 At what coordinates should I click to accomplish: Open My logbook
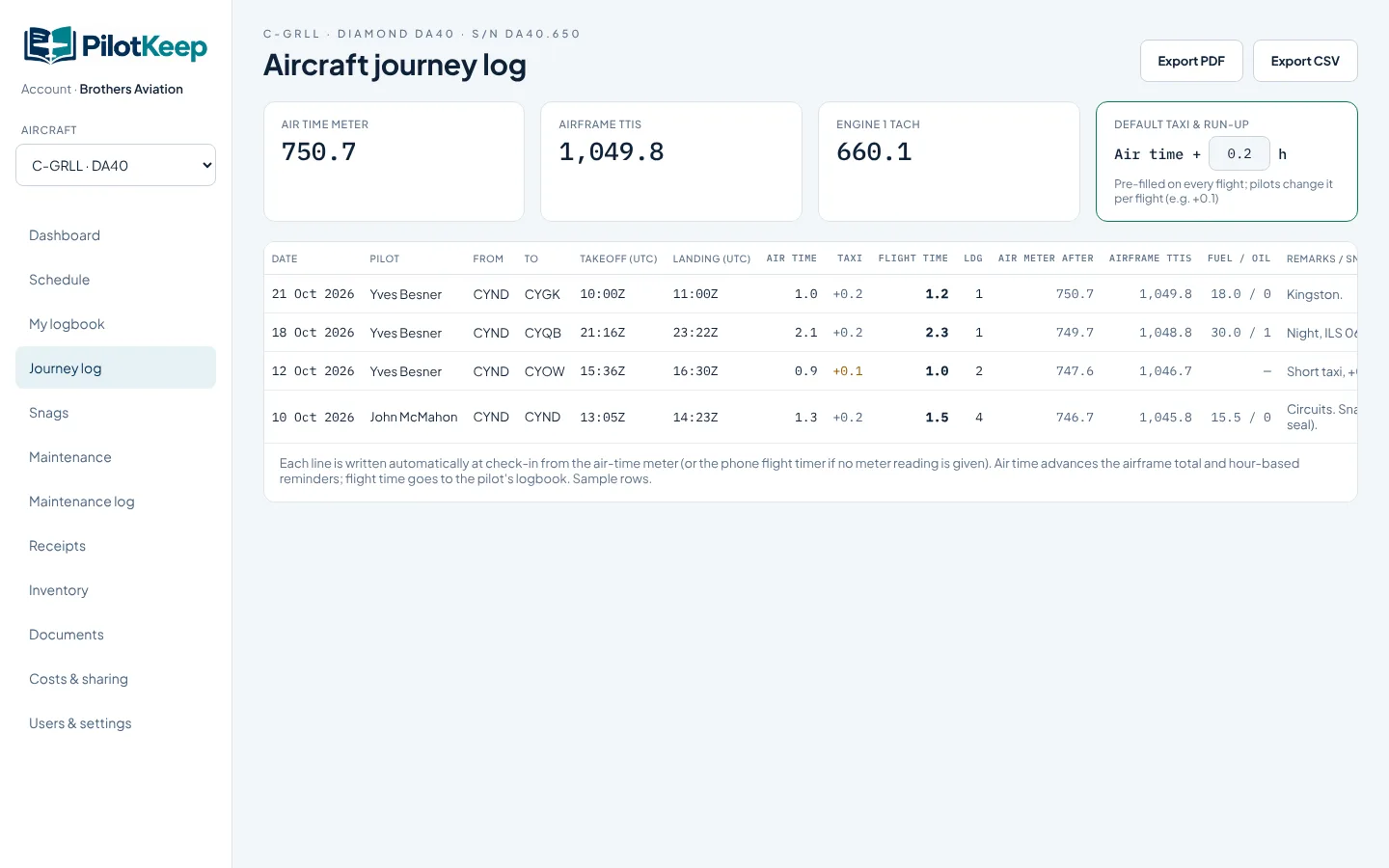pyautogui.click(x=116, y=324)
